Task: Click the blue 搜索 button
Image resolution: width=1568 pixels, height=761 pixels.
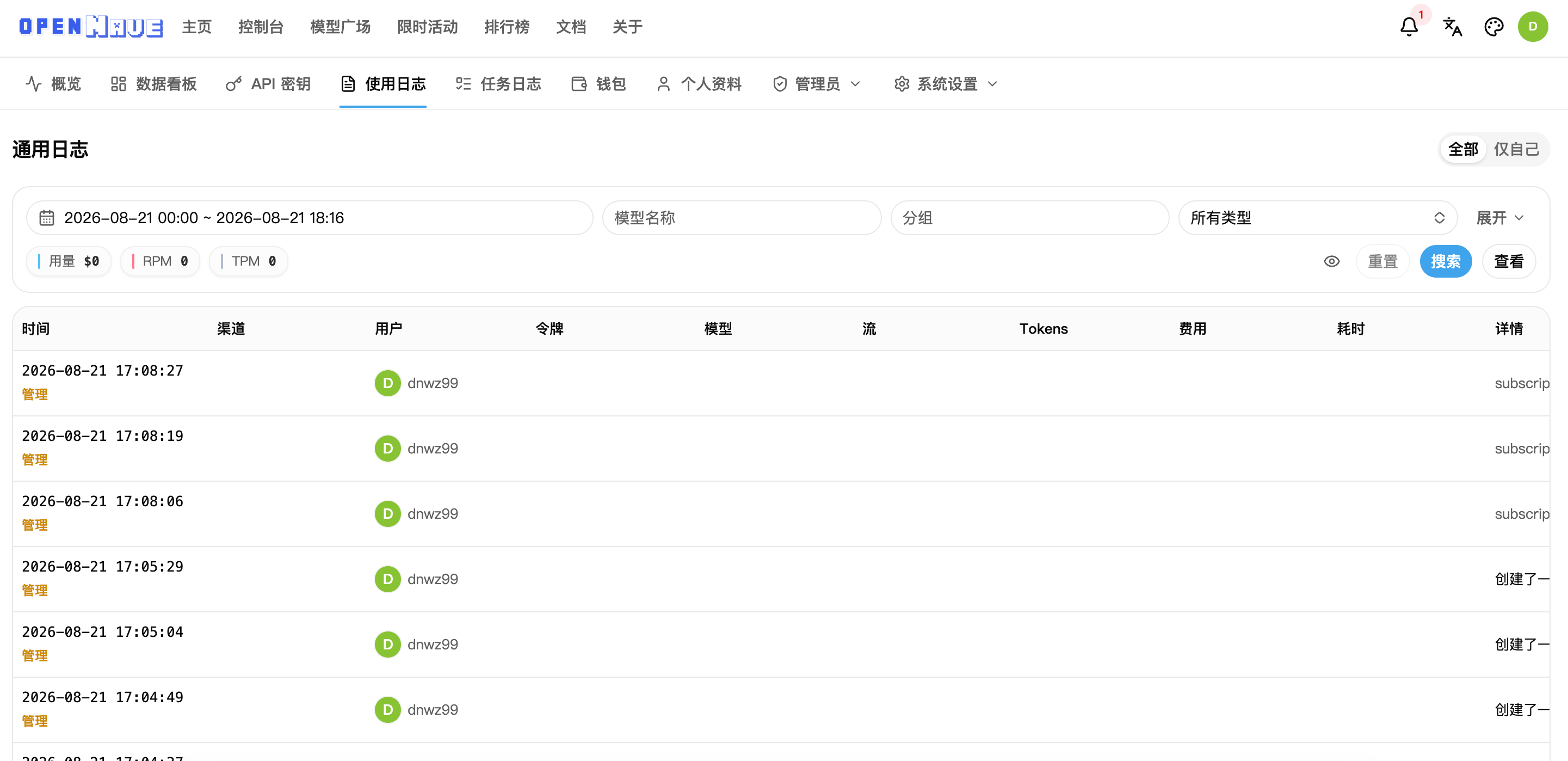Action: tap(1446, 261)
